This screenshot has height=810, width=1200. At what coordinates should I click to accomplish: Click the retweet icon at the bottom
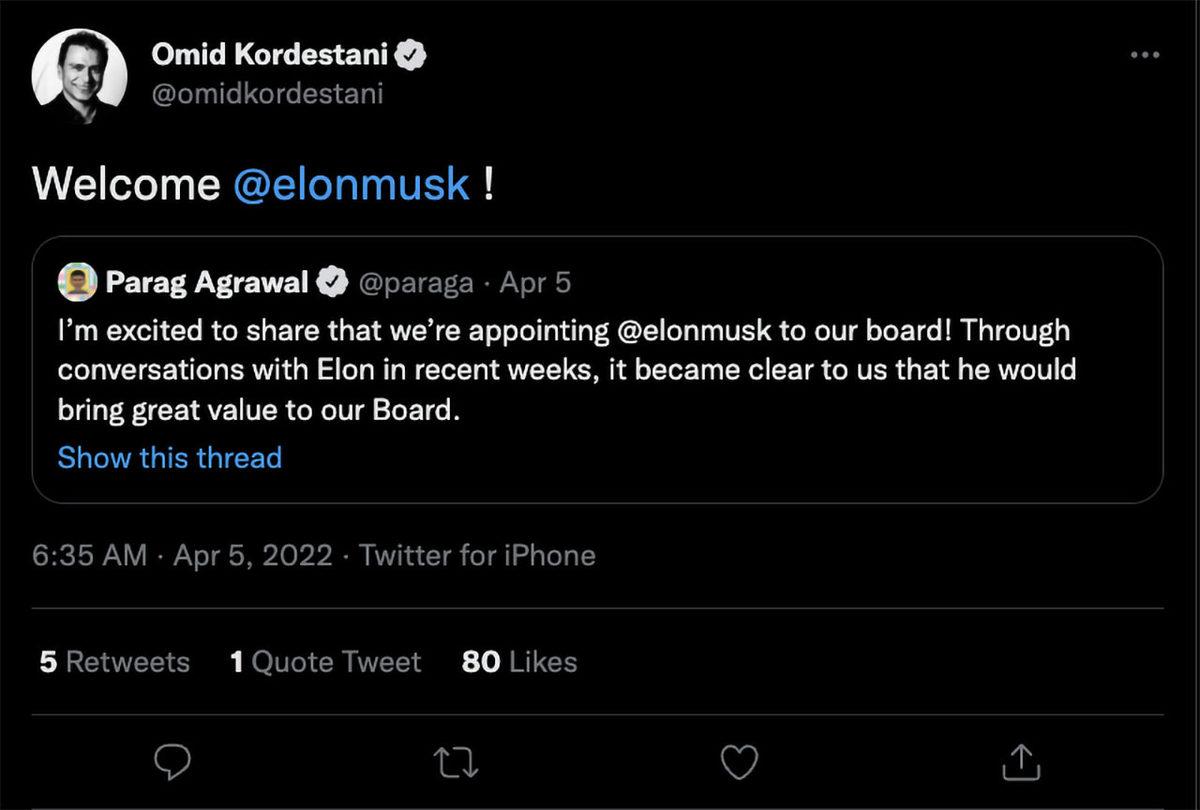456,762
